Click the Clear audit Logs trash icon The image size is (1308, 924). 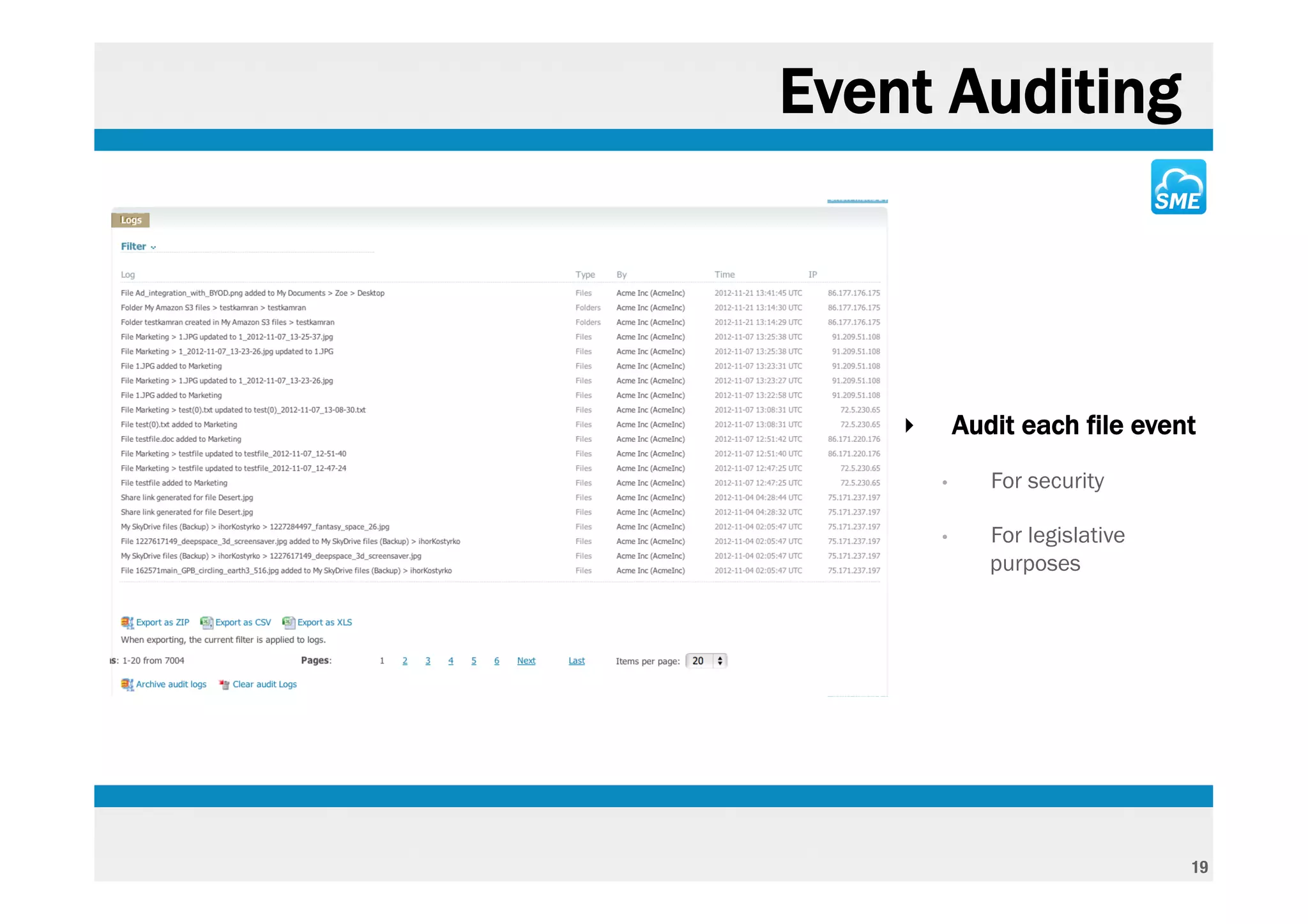[x=224, y=685]
